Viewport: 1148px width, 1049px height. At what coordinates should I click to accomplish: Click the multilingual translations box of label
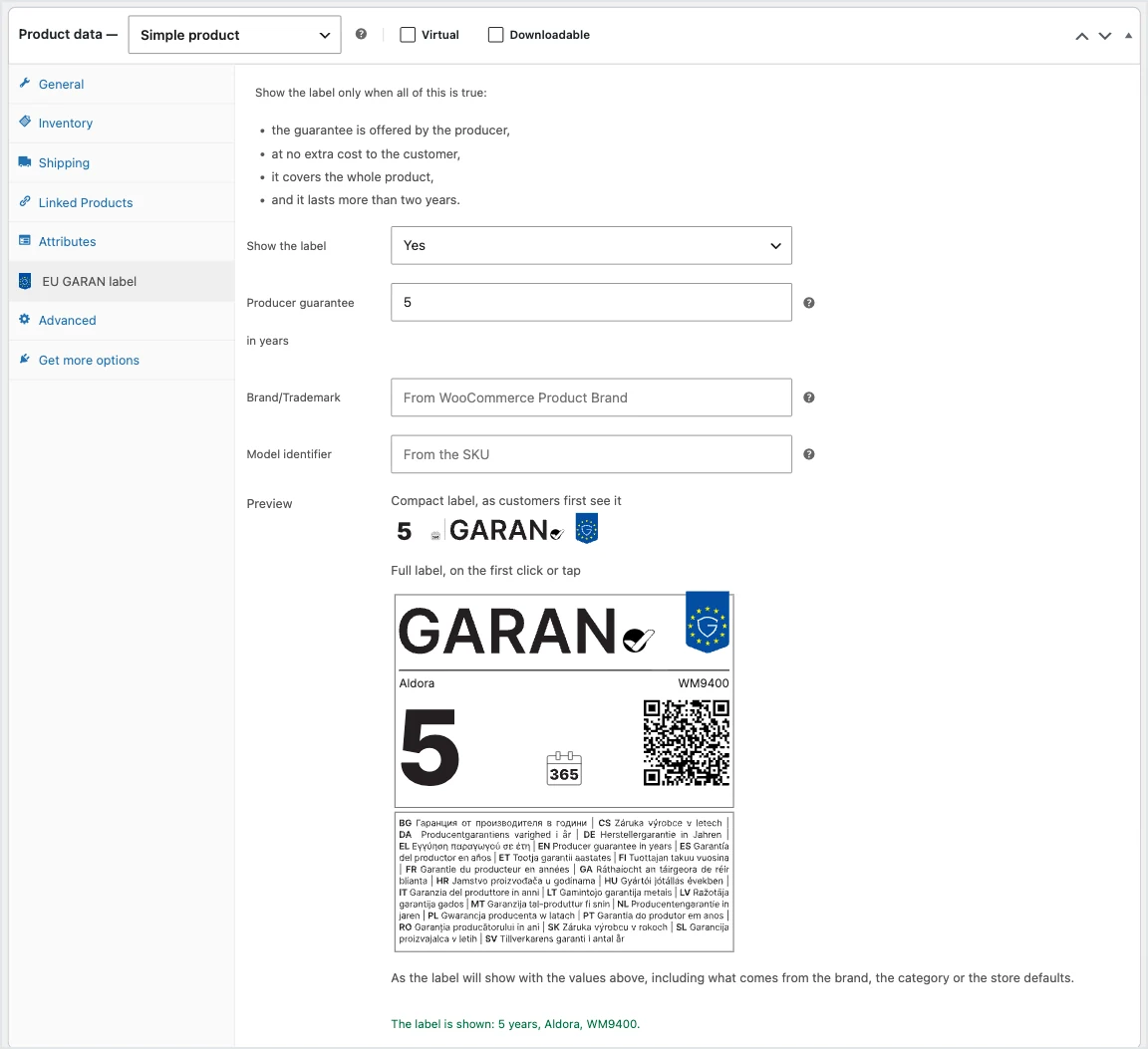coord(564,882)
